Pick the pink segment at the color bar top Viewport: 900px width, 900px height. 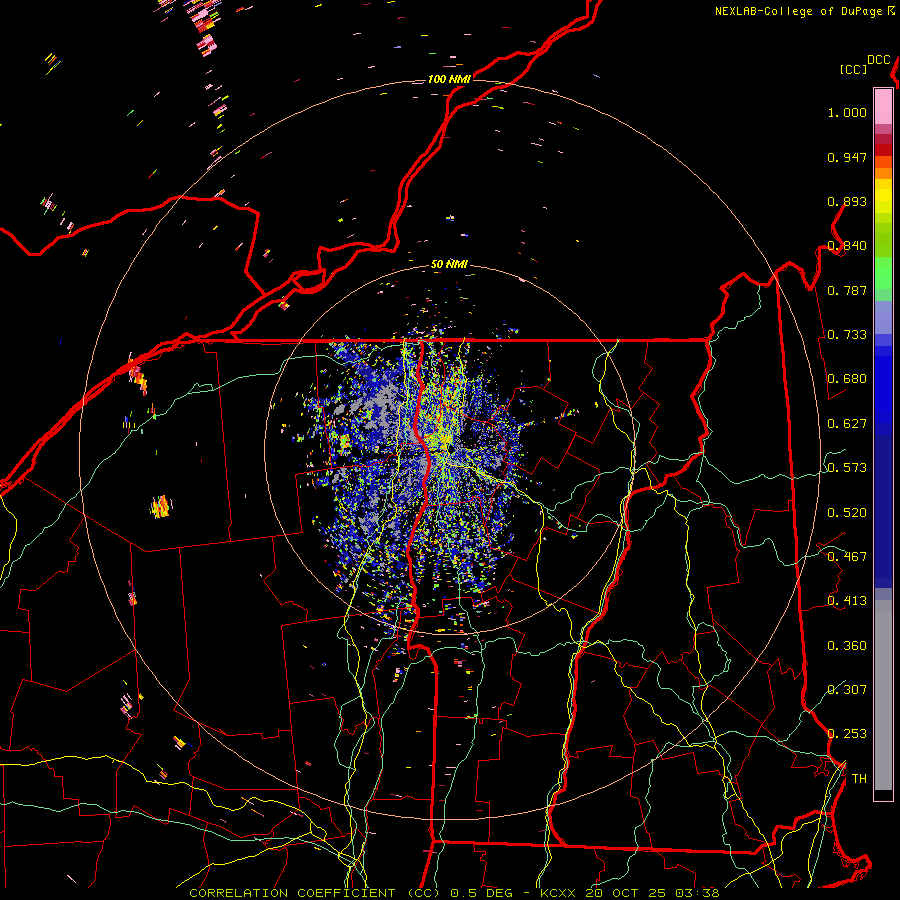pyautogui.click(x=883, y=106)
